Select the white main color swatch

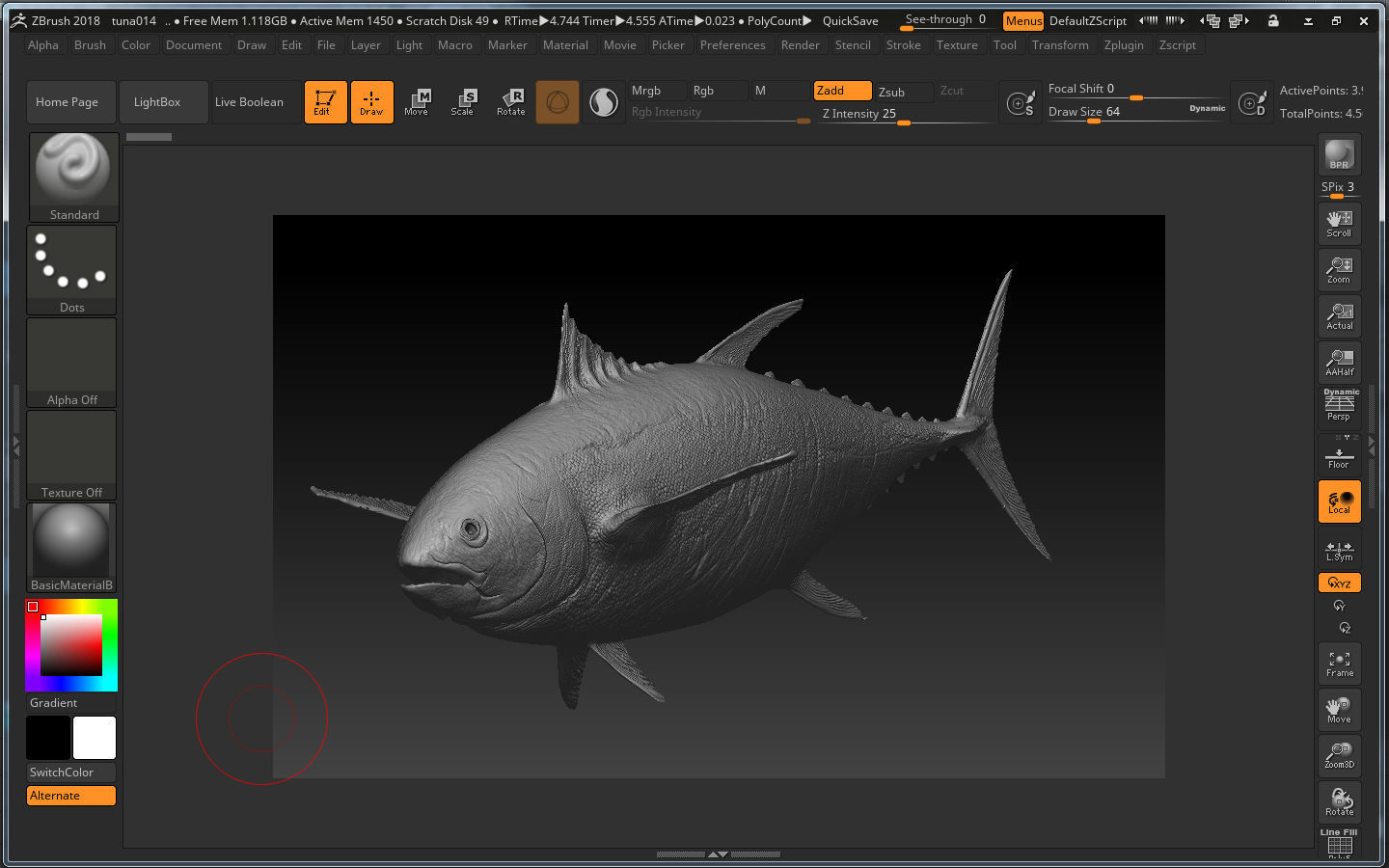pyautogui.click(x=95, y=738)
